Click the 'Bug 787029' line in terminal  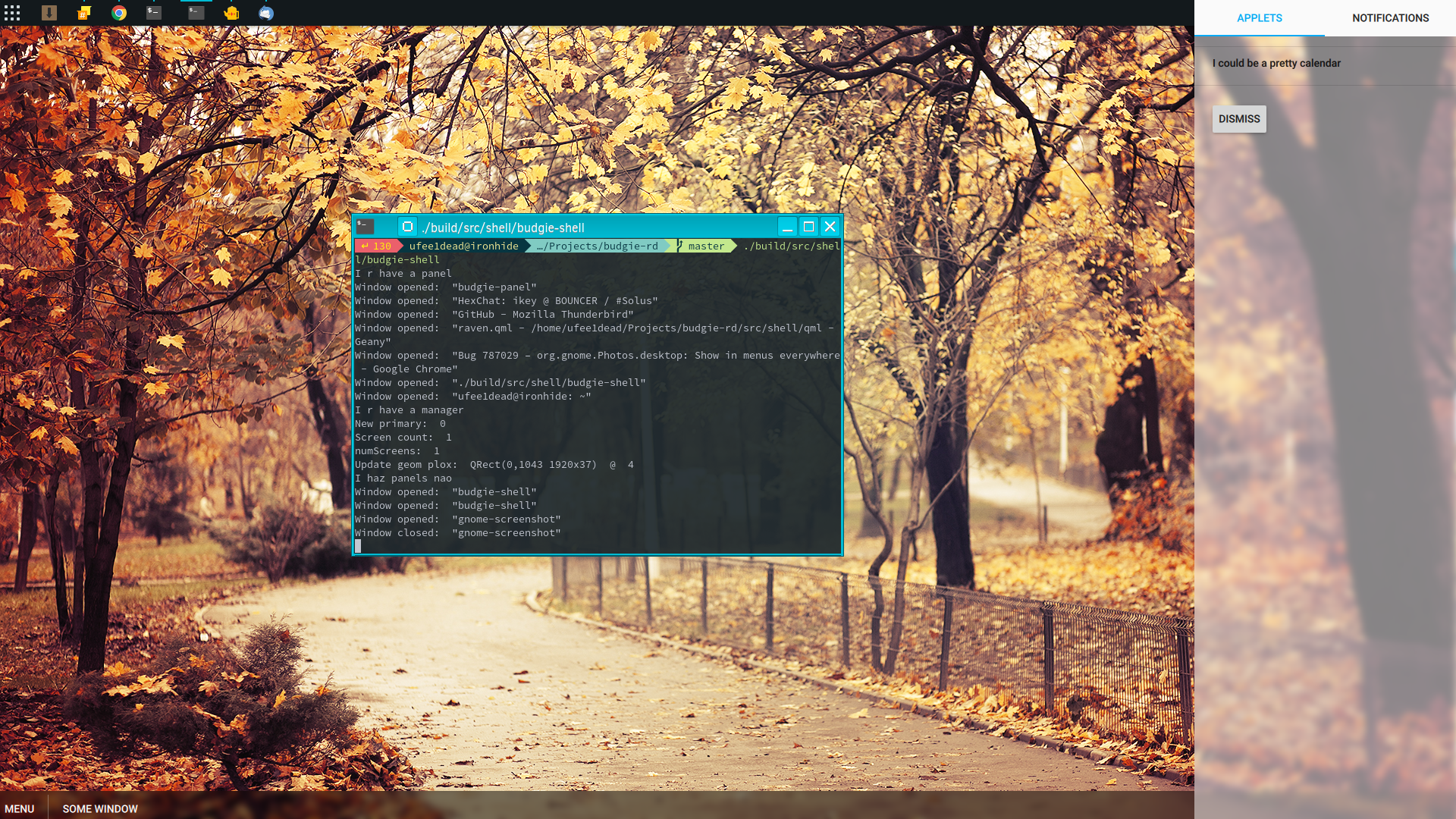click(x=598, y=362)
